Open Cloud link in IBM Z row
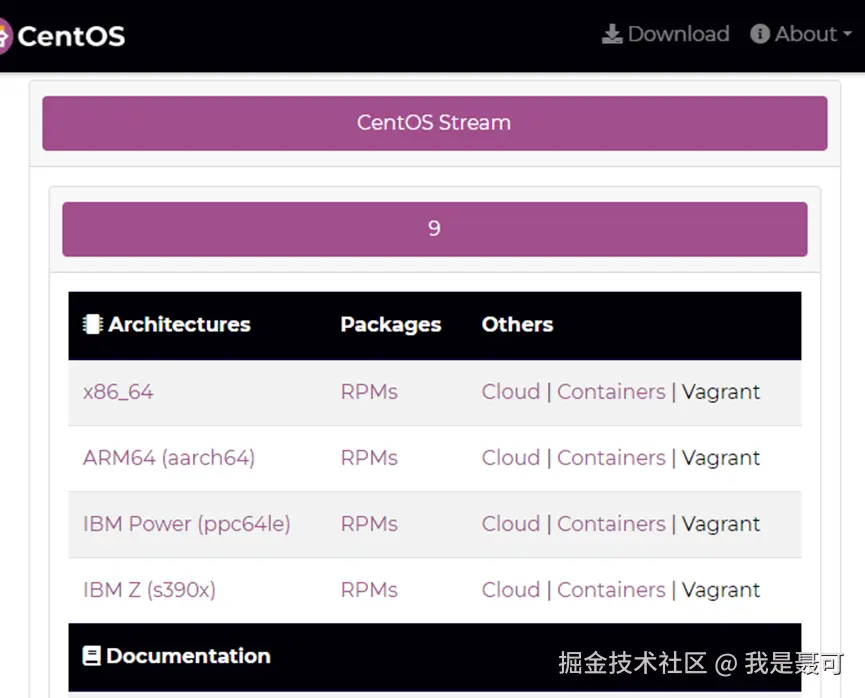The height and width of the screenshot is (698, 865). [x=510, y=590]
